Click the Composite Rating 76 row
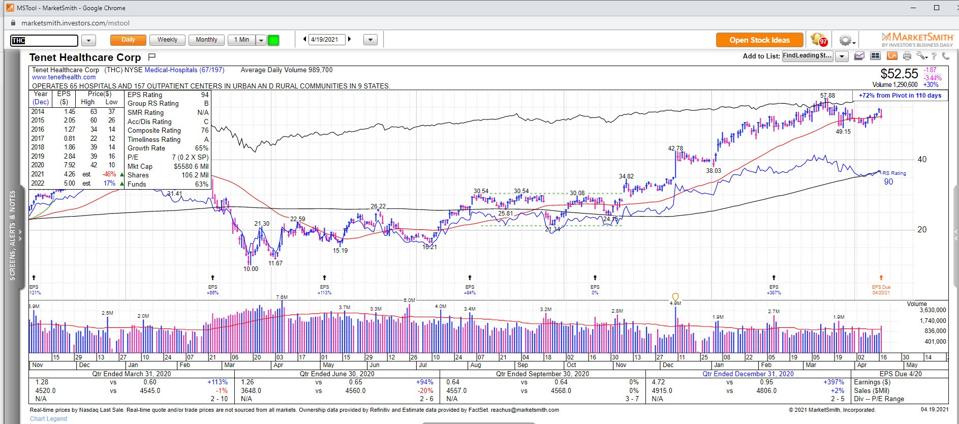959x424 pixels. coord(168,130)
